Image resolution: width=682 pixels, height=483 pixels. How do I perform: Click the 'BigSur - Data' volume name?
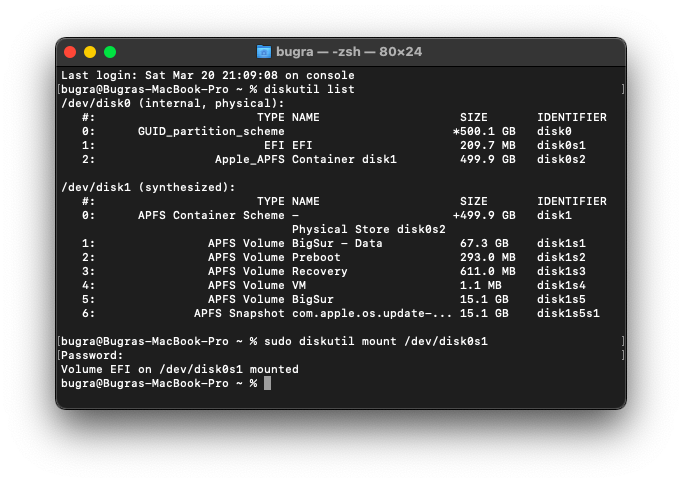[x=337, y=243]
